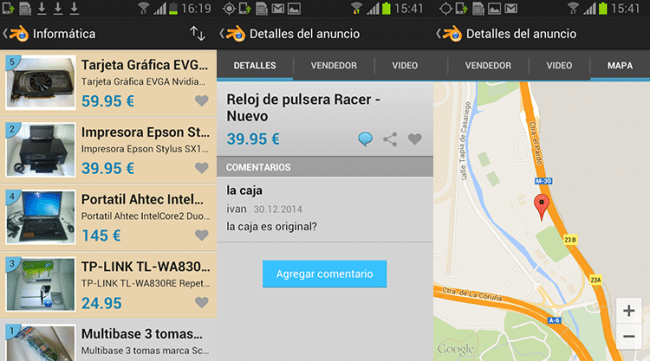Zoom out of the map with minus
The width and height of the screenshot is (650, 361).
coord(629,336)
